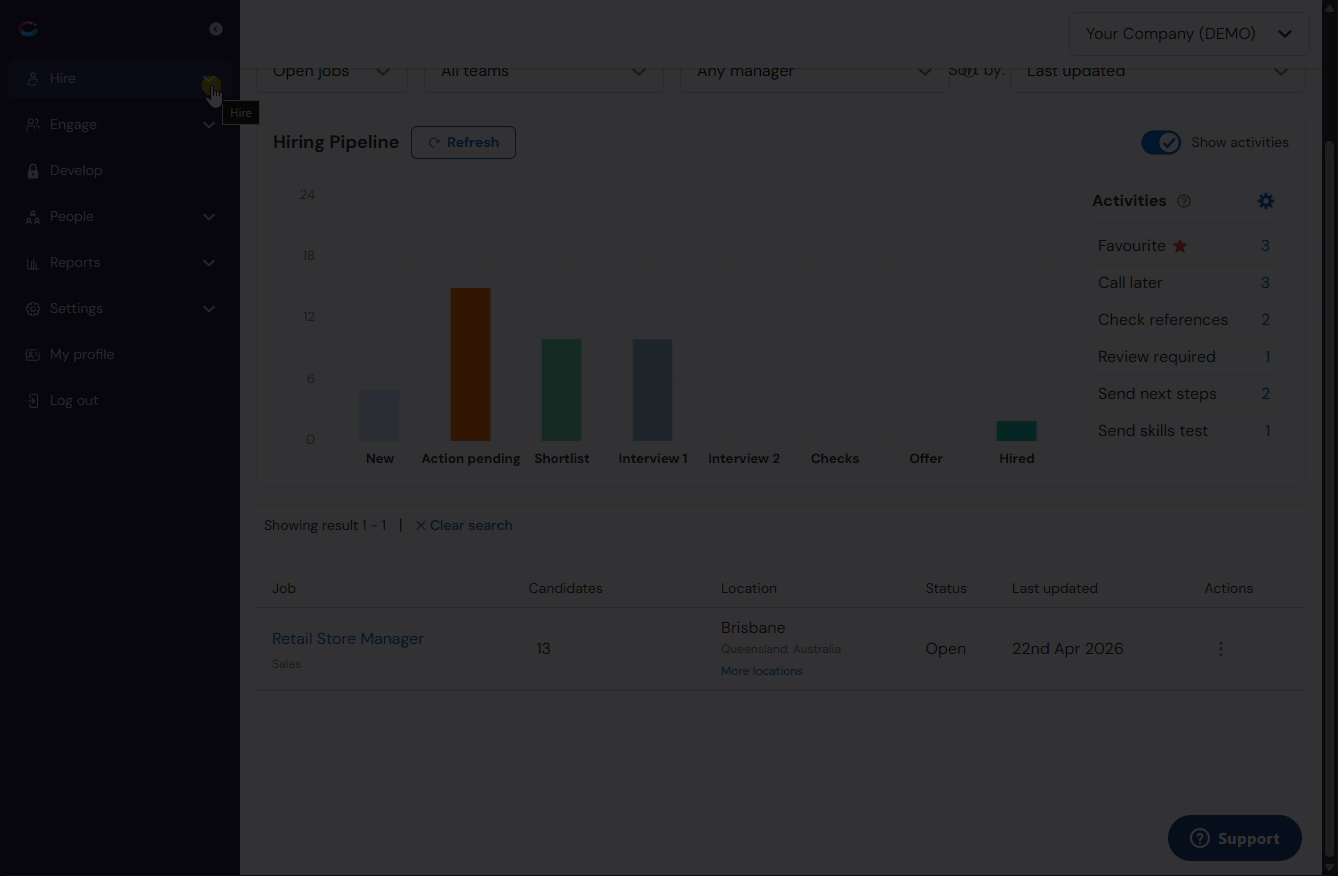Open Activities settings gear
The image size is (1338, 876).
coord(1266,201)
